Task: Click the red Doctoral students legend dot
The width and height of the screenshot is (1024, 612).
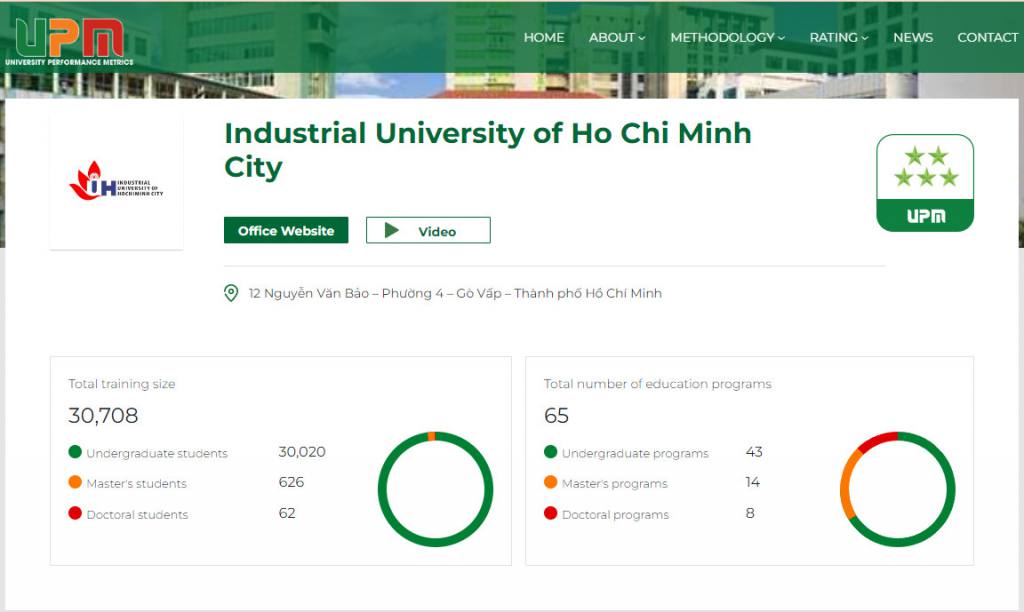Action: click(75, 513)
